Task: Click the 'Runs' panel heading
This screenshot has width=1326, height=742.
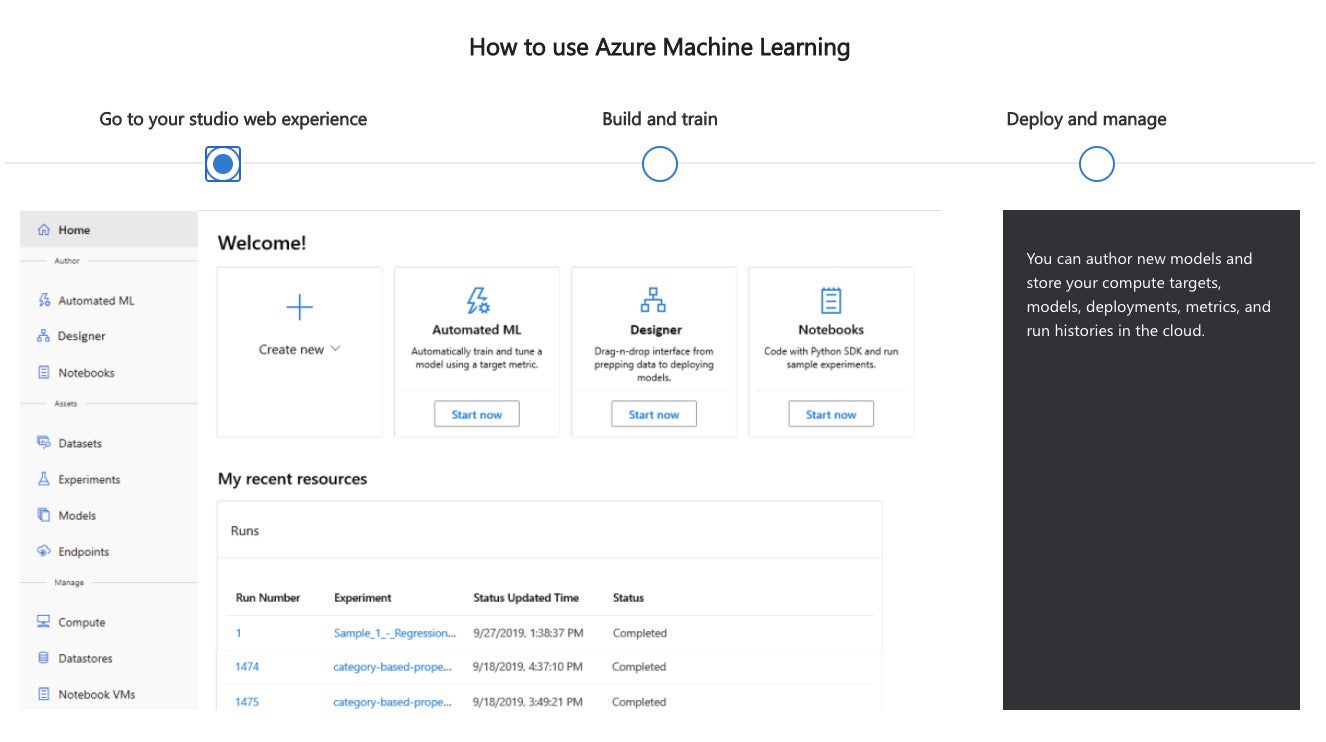Action: click(245, 531)
